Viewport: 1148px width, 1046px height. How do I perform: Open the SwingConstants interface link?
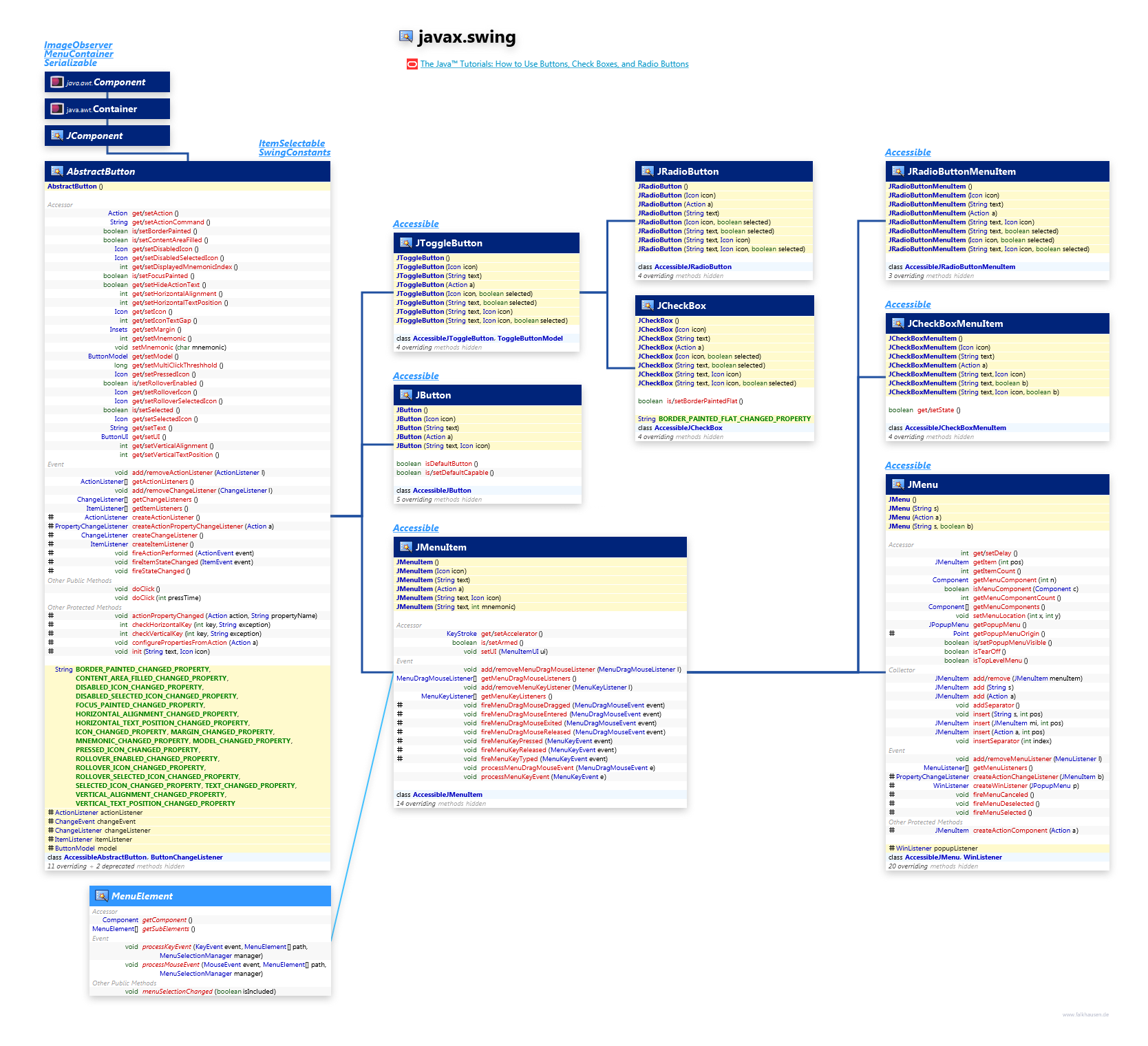coord(295,152)
